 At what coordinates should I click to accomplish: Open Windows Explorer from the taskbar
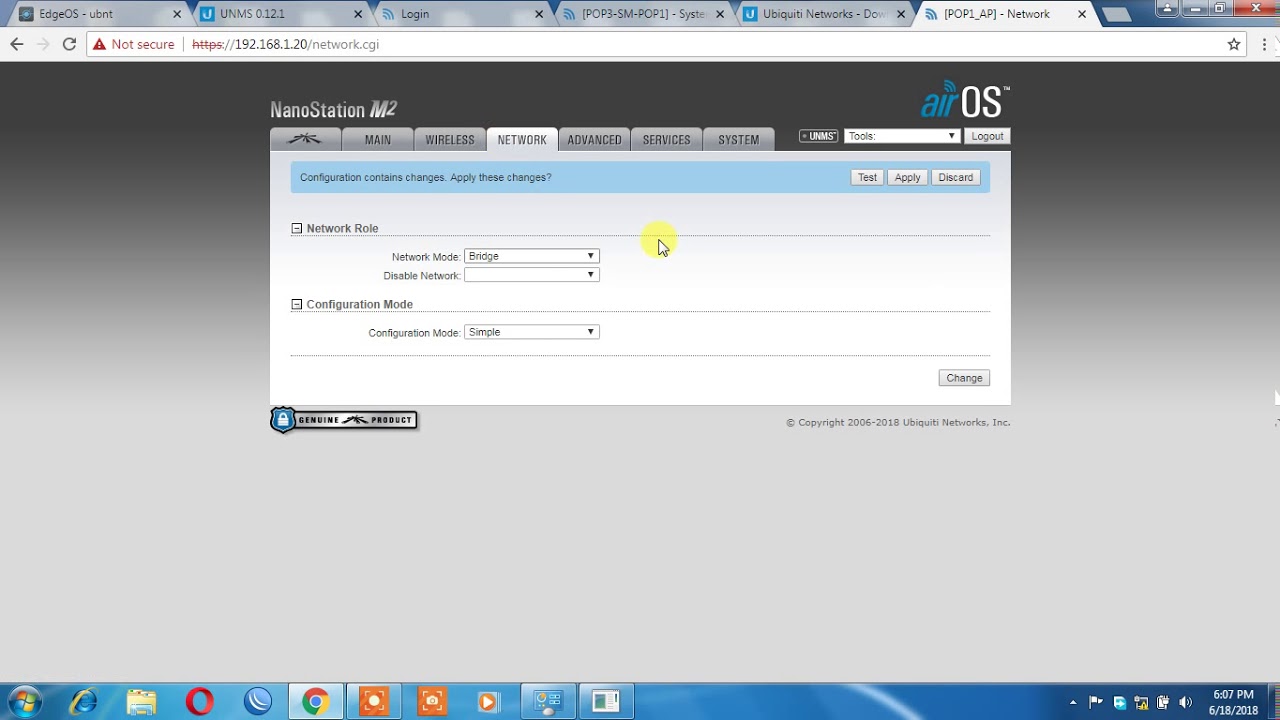pyautogui.click(x=141, y=701)
